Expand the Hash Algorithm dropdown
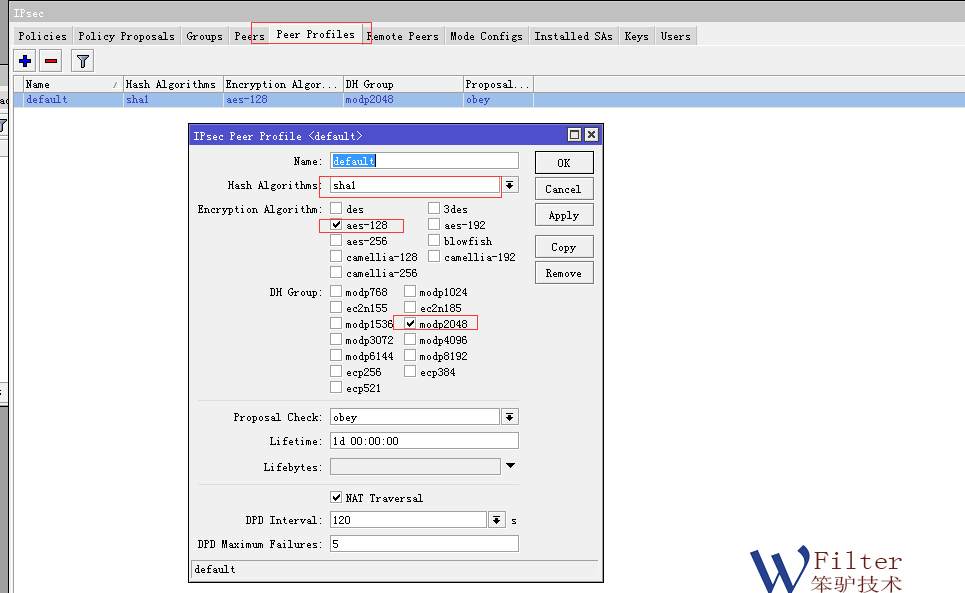The height and width of the screenshot is (593, 965). 510,185
